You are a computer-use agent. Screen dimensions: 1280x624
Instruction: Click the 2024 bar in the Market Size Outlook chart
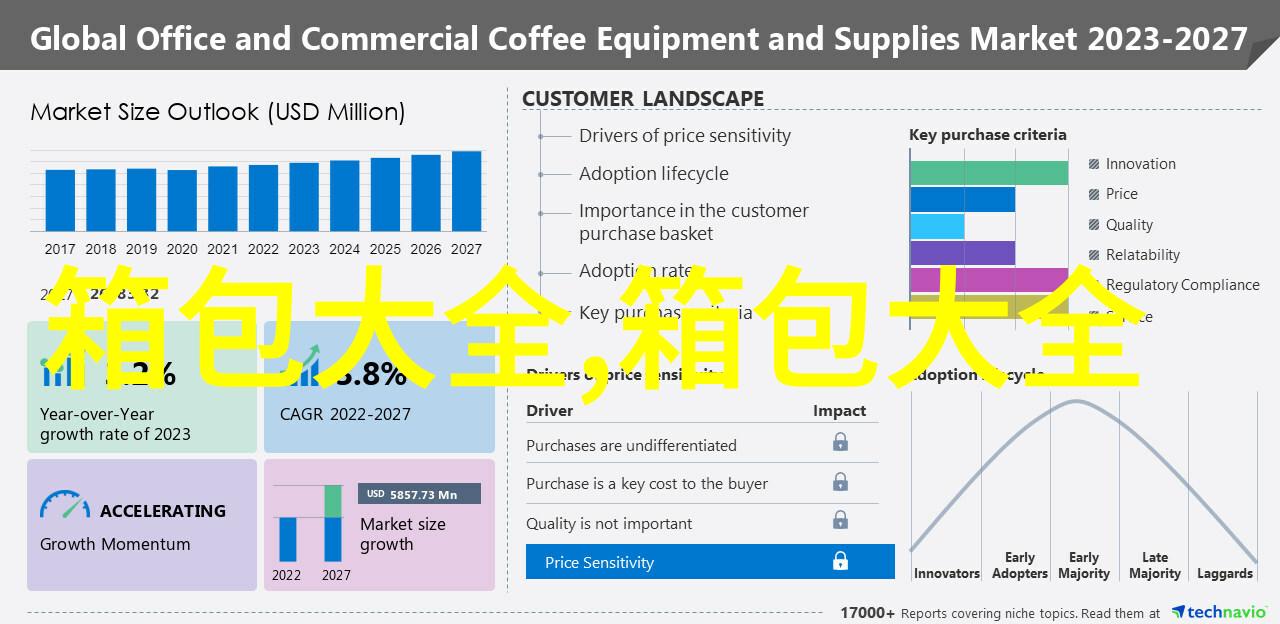(345, 196)
